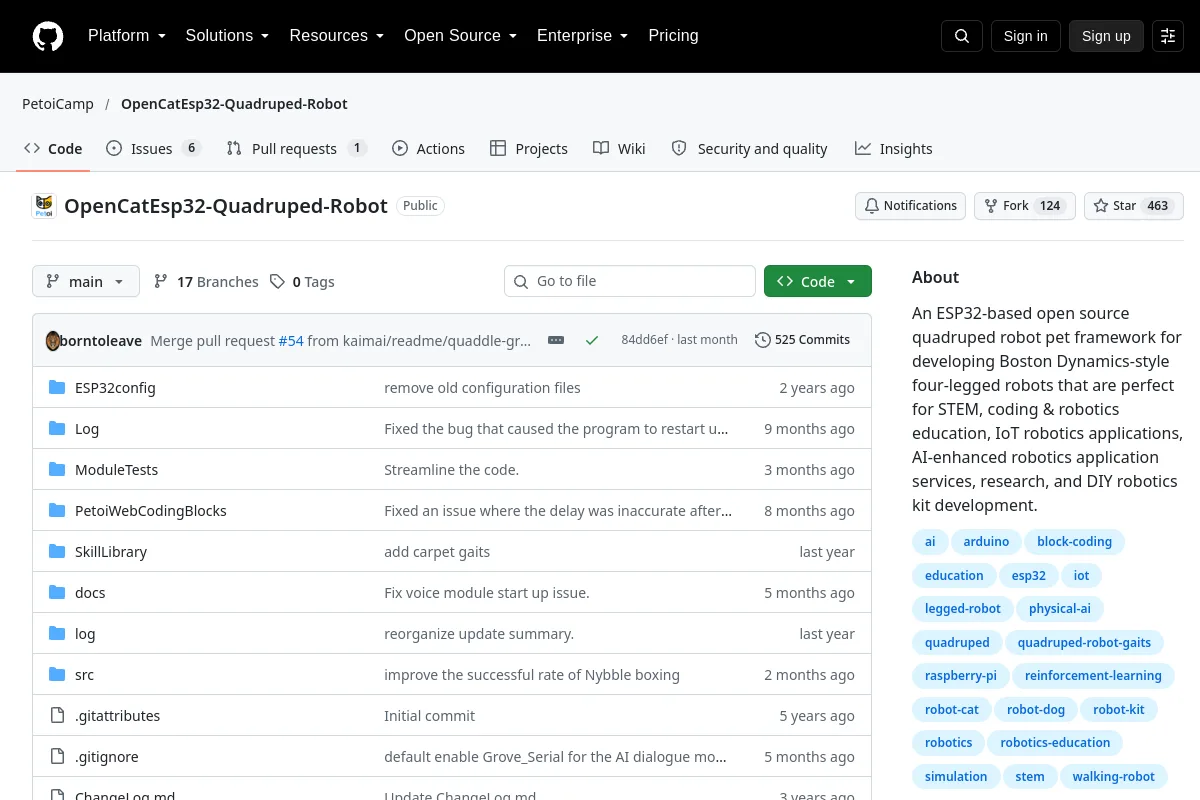Click the raspberry-pi topic tag
The image size is (1200, 800).
click(x=961, y=676)
